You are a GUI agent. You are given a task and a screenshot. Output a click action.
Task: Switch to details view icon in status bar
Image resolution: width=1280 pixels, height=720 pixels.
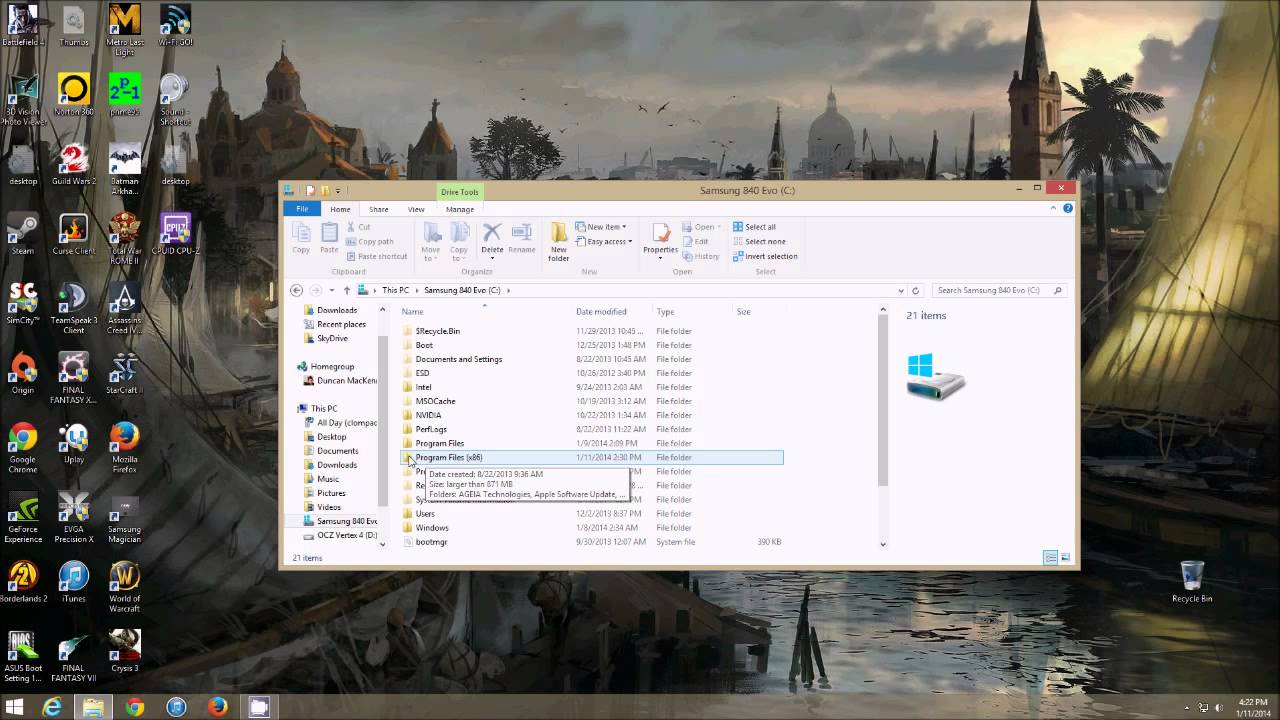tap(1051, 557)
